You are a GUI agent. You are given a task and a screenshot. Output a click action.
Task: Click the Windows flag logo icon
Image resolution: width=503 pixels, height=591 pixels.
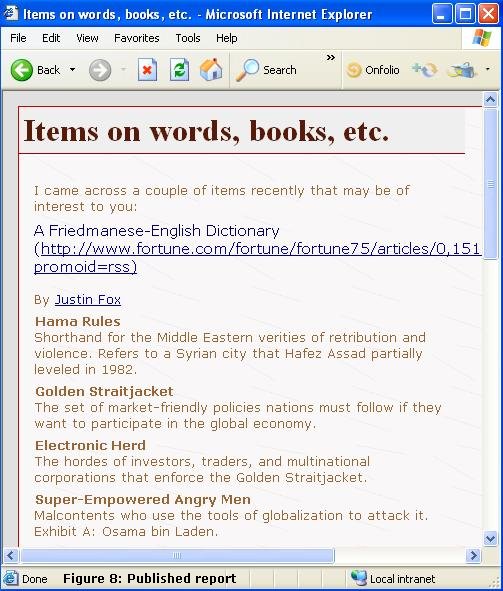(x=482, y=38)
